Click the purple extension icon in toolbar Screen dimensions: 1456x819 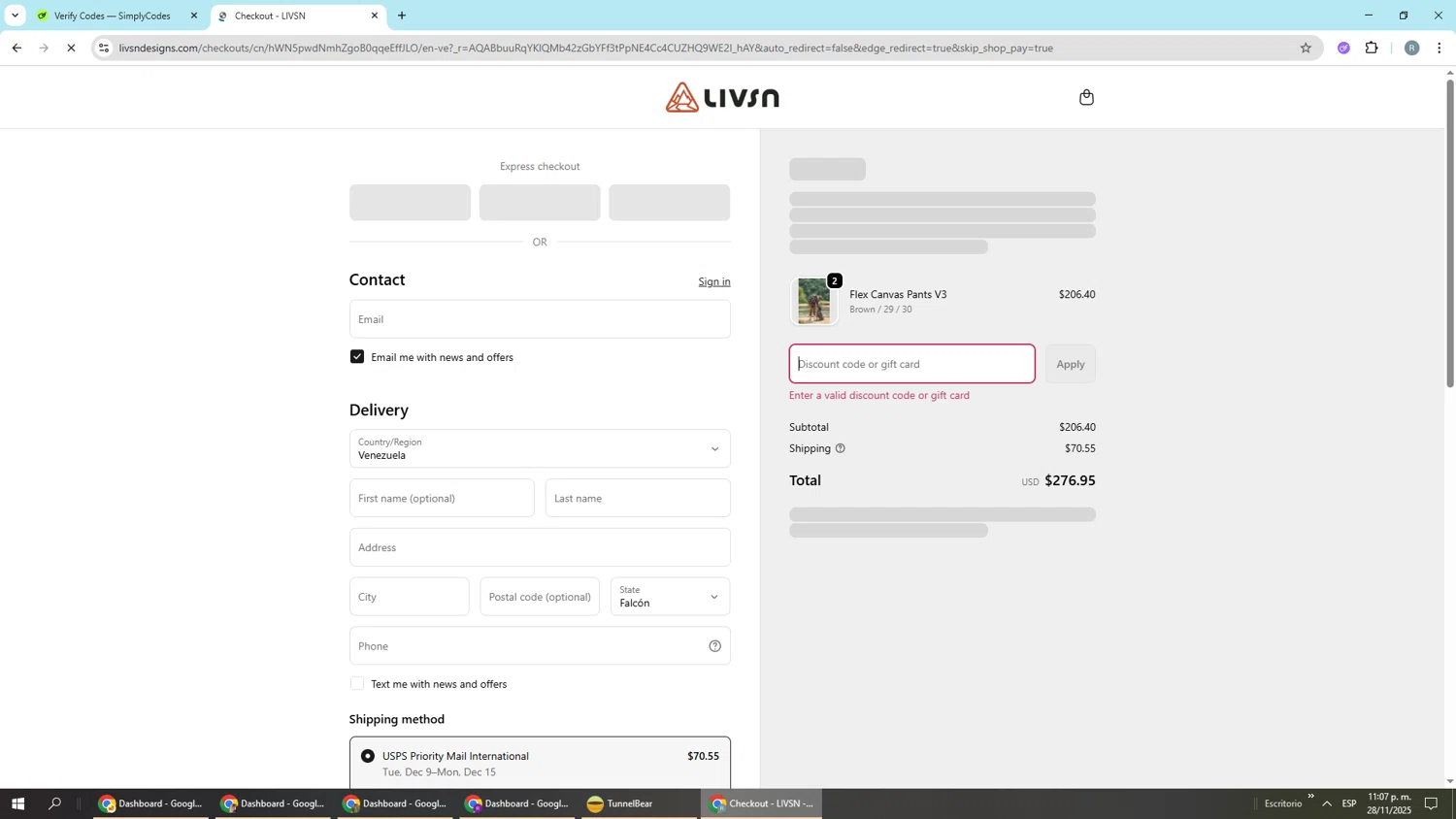pyautogui.click(x=1343, y=48)
